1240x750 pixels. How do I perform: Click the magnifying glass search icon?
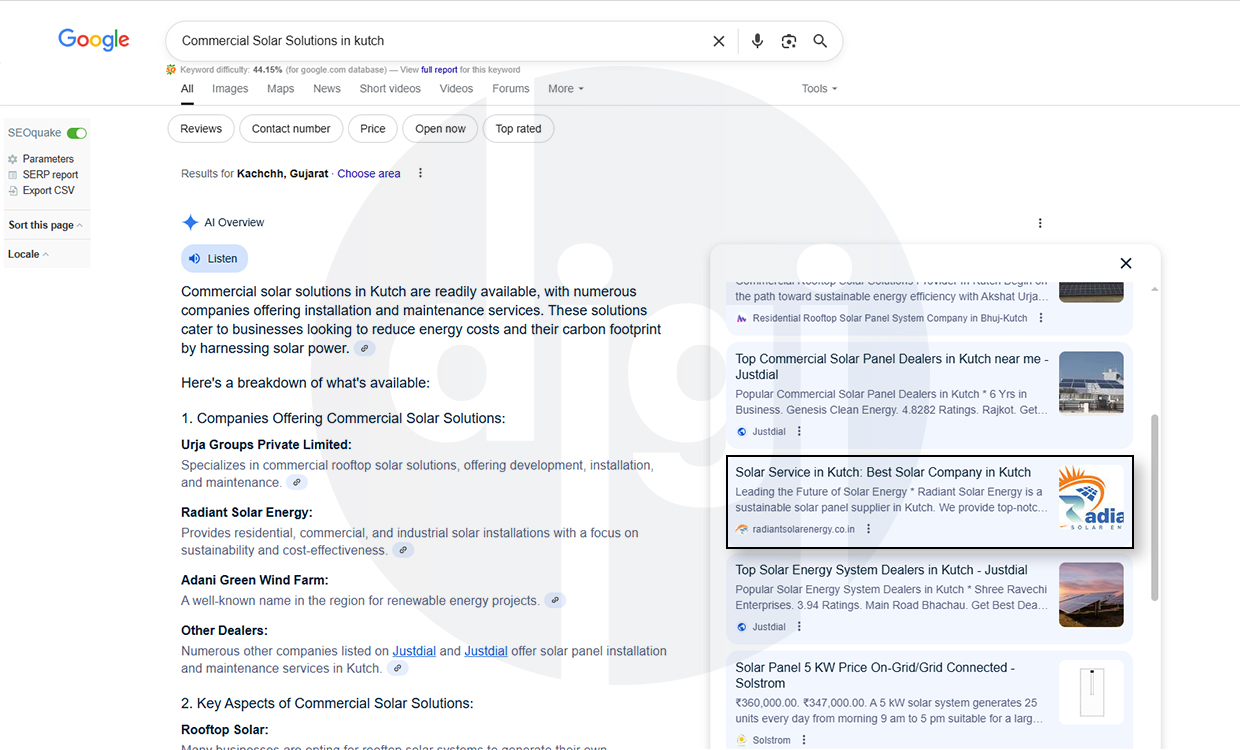click(x=820, y=41)
